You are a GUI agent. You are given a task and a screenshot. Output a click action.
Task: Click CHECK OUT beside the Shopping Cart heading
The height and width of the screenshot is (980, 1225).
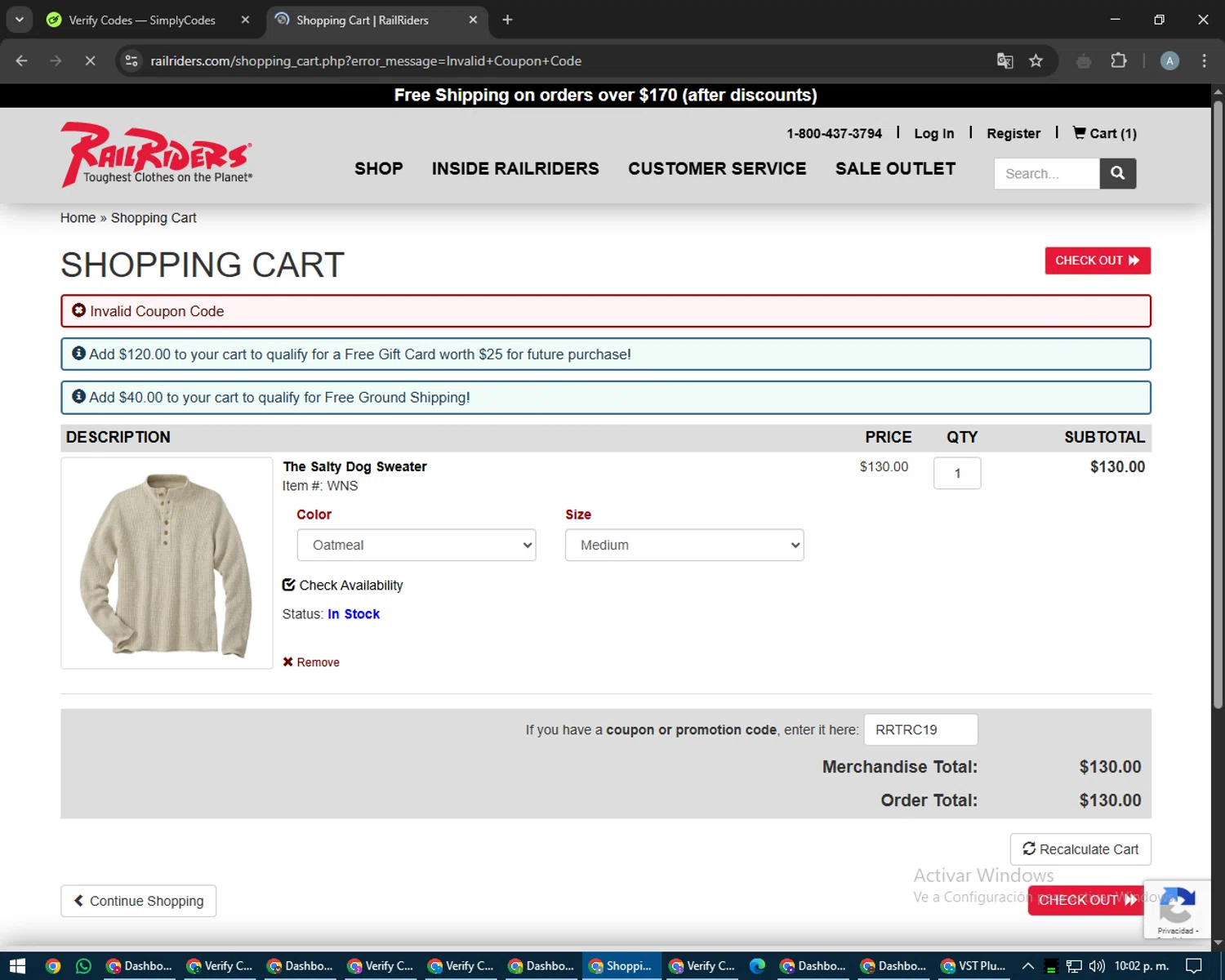pyautogui.click(x=1098, y=261)
